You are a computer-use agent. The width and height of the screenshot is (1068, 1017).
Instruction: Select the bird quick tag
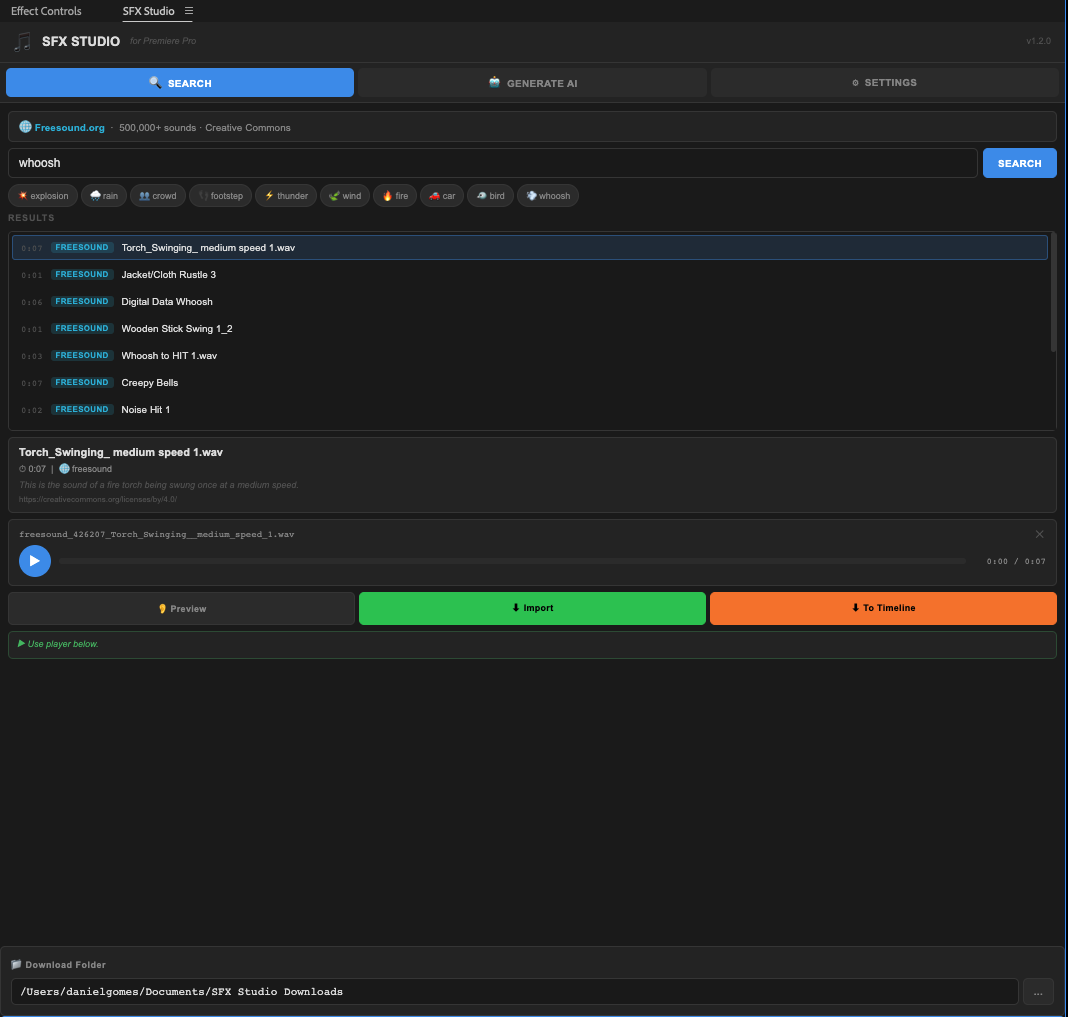click(x=490, y=195)
